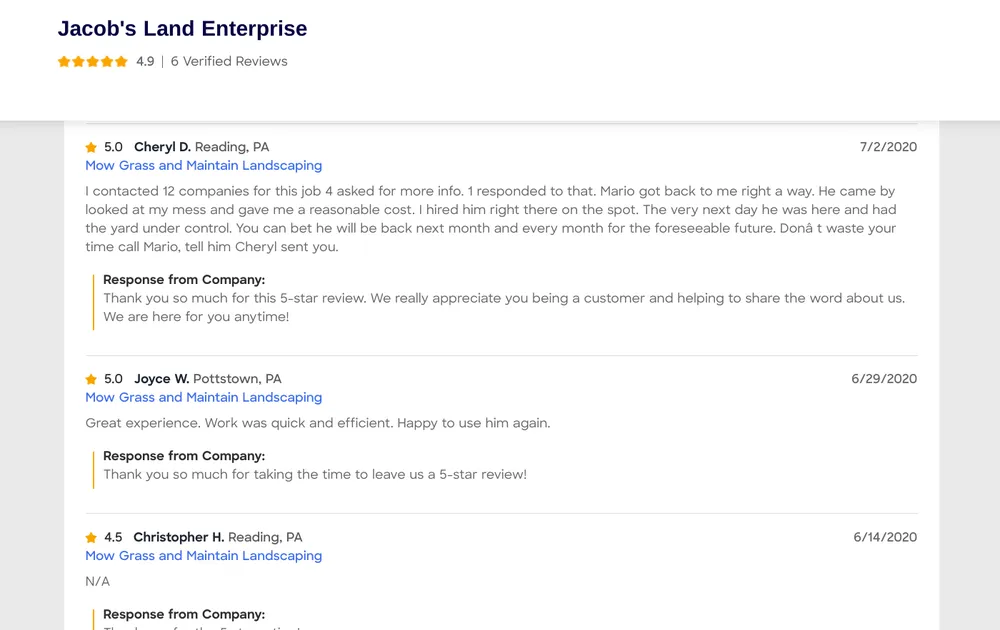Select reviewer name Joyce W.
The width and height of the screenshot is (1000, 630).
161,379
